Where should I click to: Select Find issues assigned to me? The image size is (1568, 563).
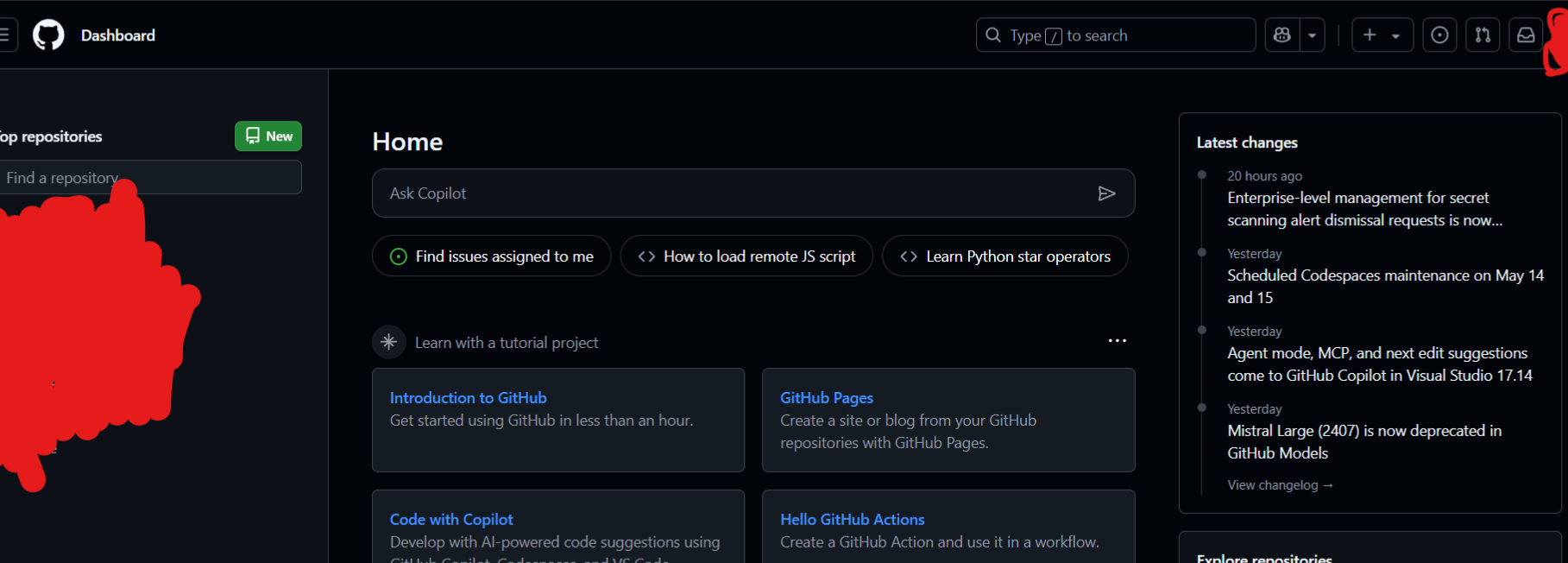[x=491, y=256]
